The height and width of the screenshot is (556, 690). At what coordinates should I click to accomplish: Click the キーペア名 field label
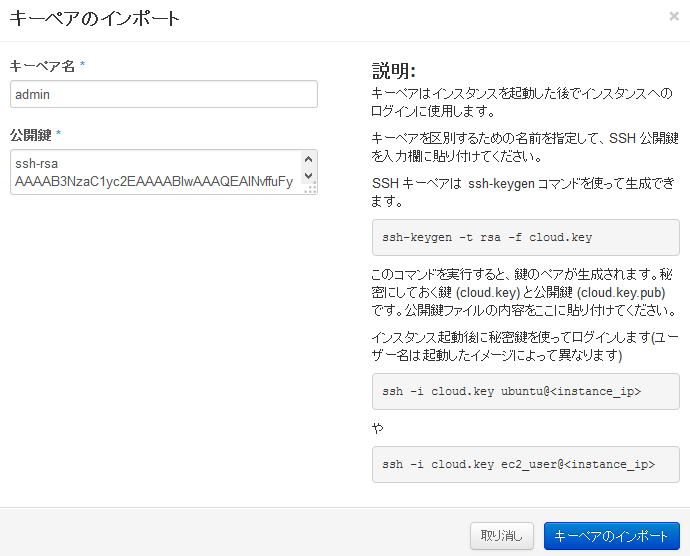point(42,66)
